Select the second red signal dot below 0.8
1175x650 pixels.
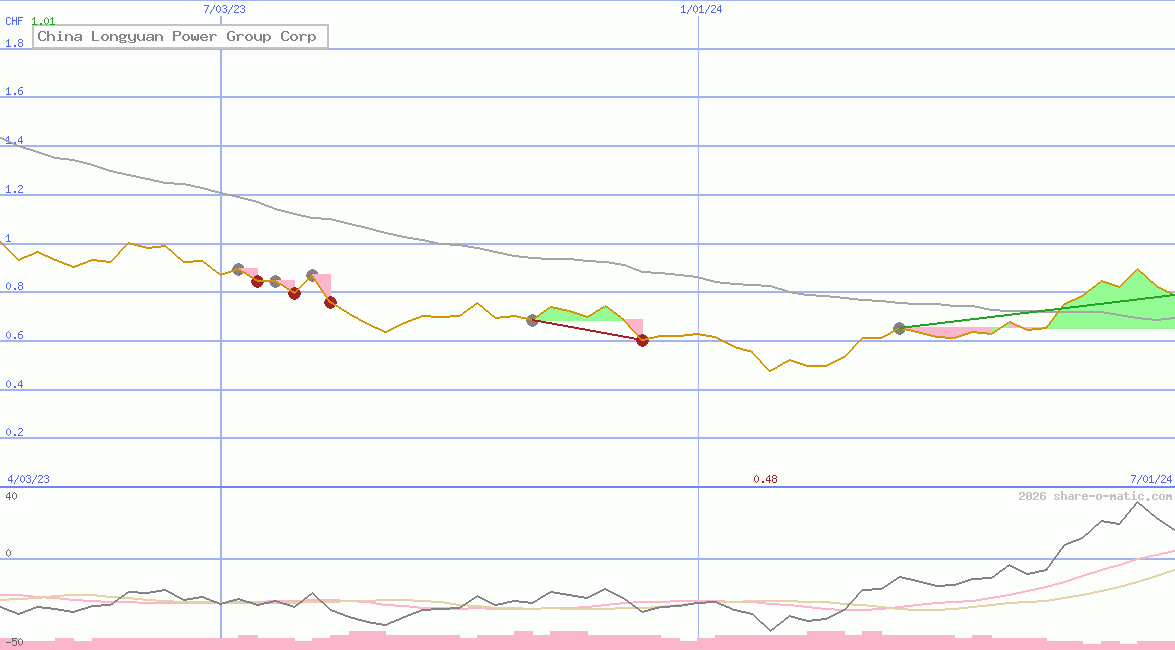click(295, 294)
